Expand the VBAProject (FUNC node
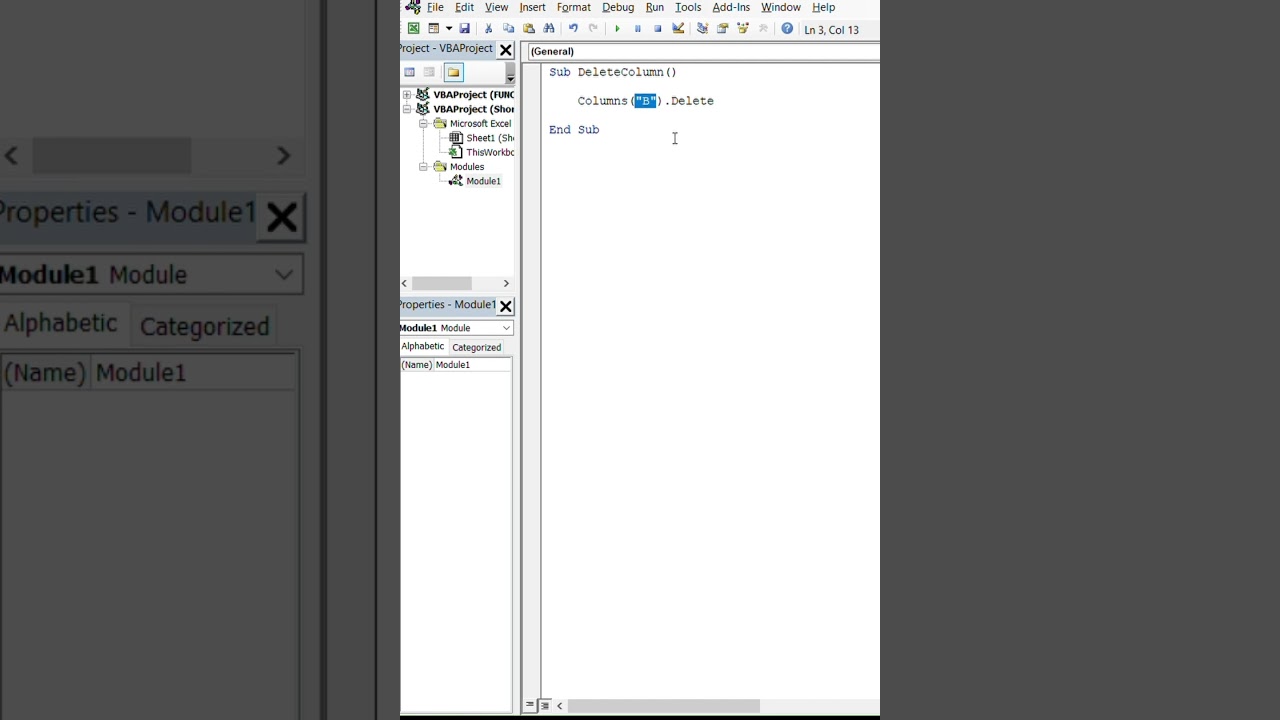The width and height of the screenshot is (1280, 720). (x=407, y=95)
